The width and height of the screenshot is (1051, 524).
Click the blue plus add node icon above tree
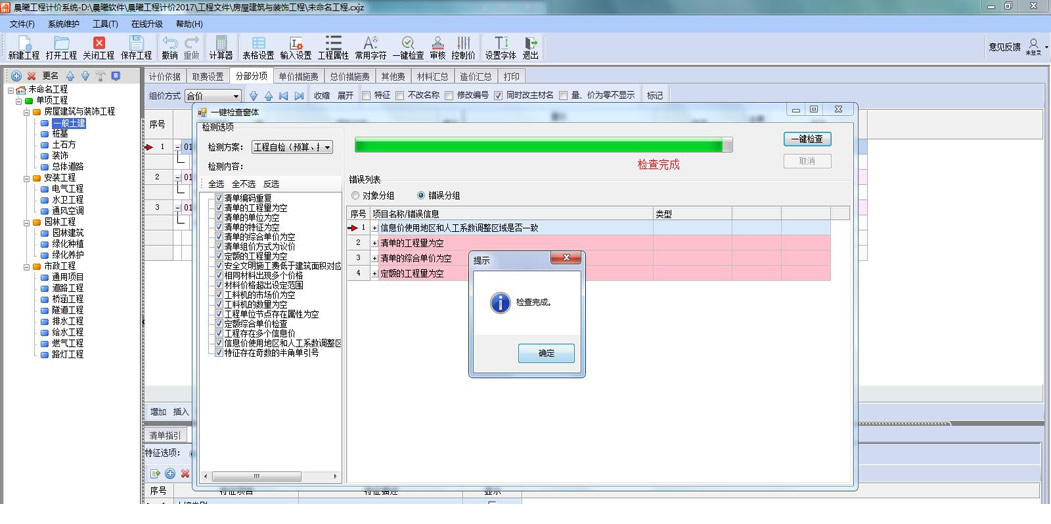[x=17, y=76]
